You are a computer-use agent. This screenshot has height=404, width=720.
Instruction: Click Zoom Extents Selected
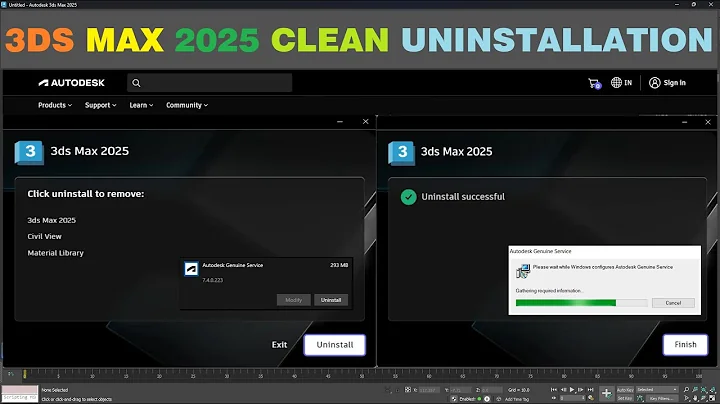(703, 390)
